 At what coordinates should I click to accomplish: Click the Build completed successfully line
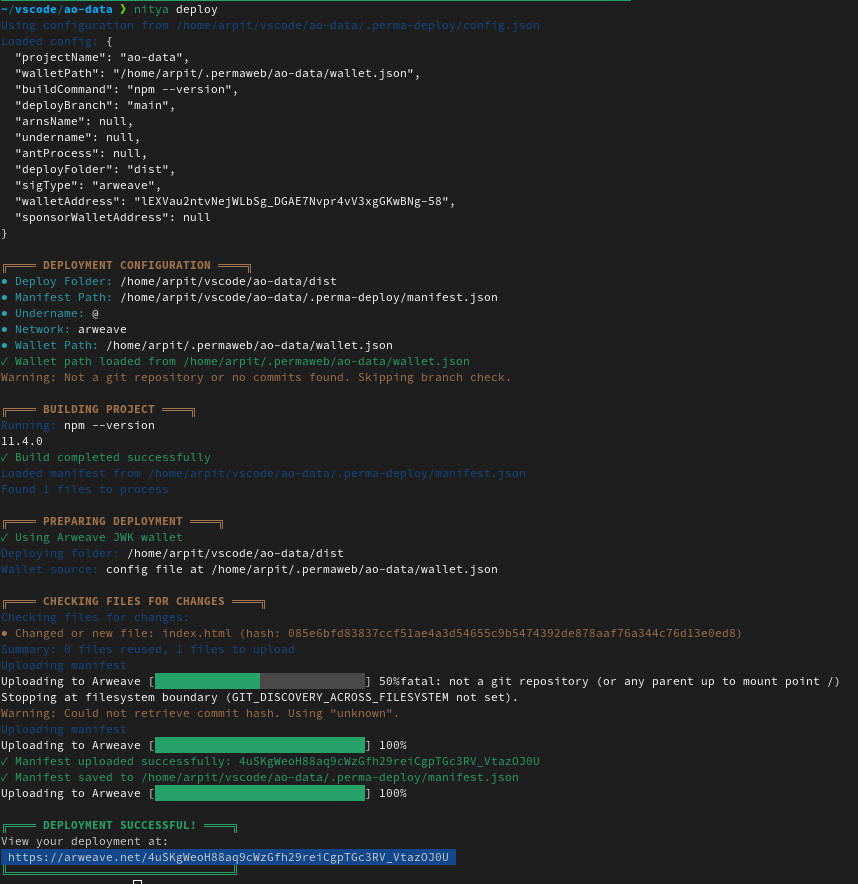pos(106,457)
